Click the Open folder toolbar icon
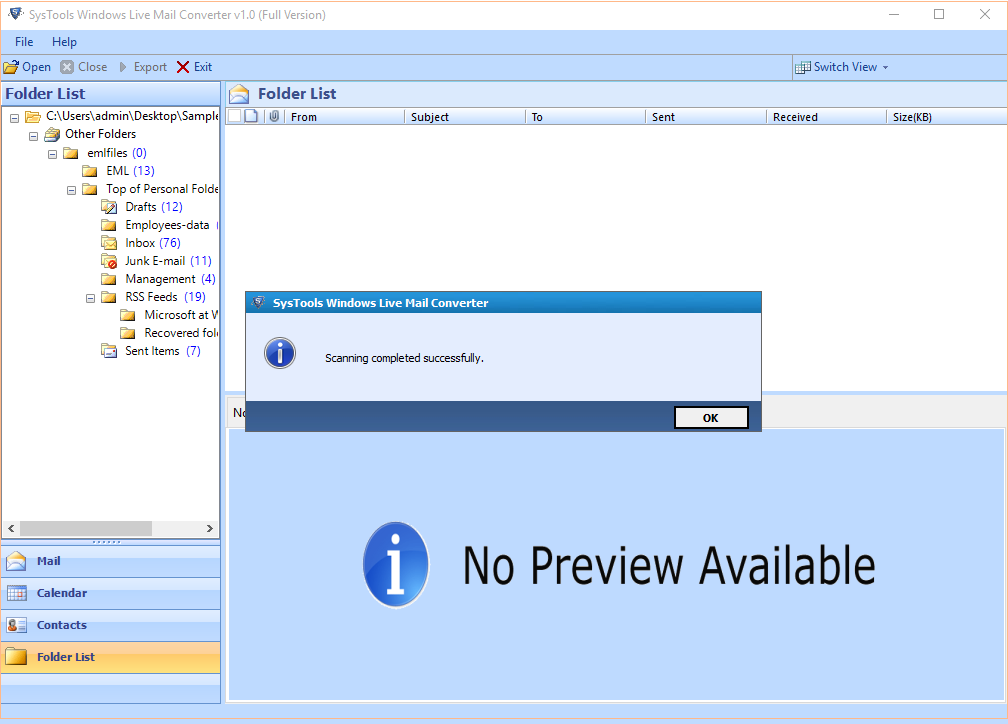The image size is (1008, 724). pos(11,67)
